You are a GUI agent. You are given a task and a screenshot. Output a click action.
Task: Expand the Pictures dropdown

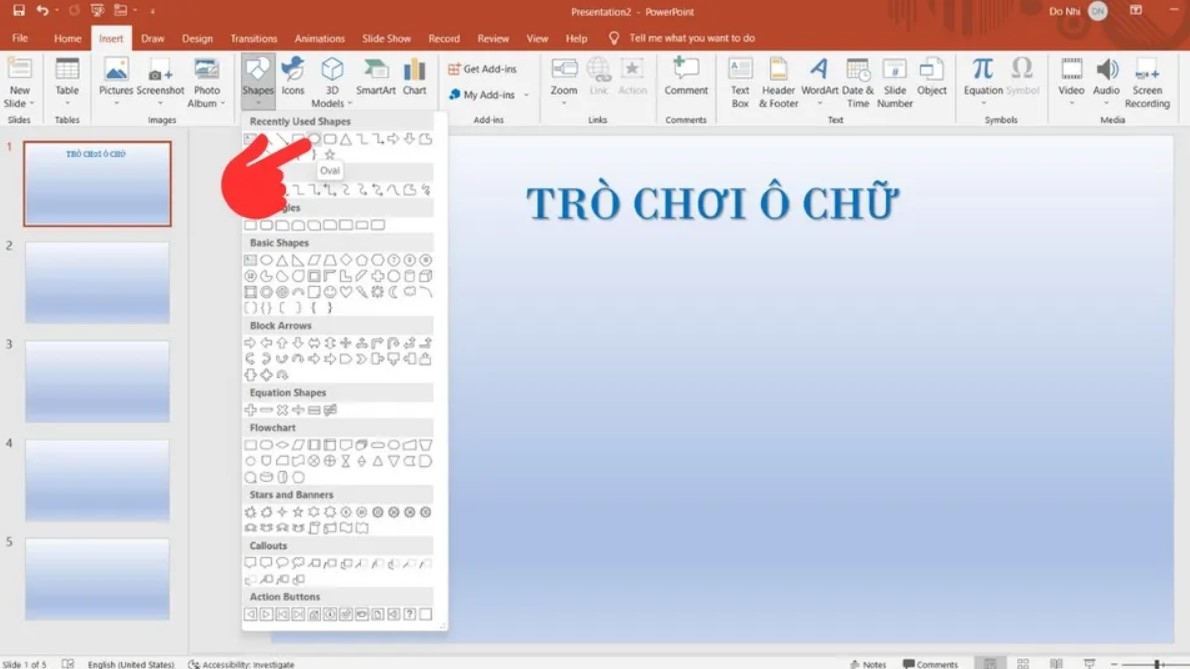coord(116,103)
